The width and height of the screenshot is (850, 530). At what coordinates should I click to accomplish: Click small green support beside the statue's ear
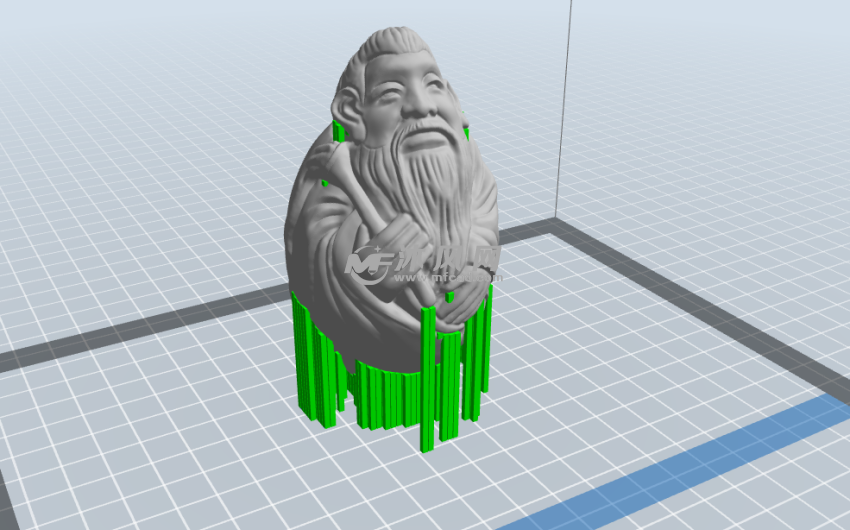click(339, 132)
